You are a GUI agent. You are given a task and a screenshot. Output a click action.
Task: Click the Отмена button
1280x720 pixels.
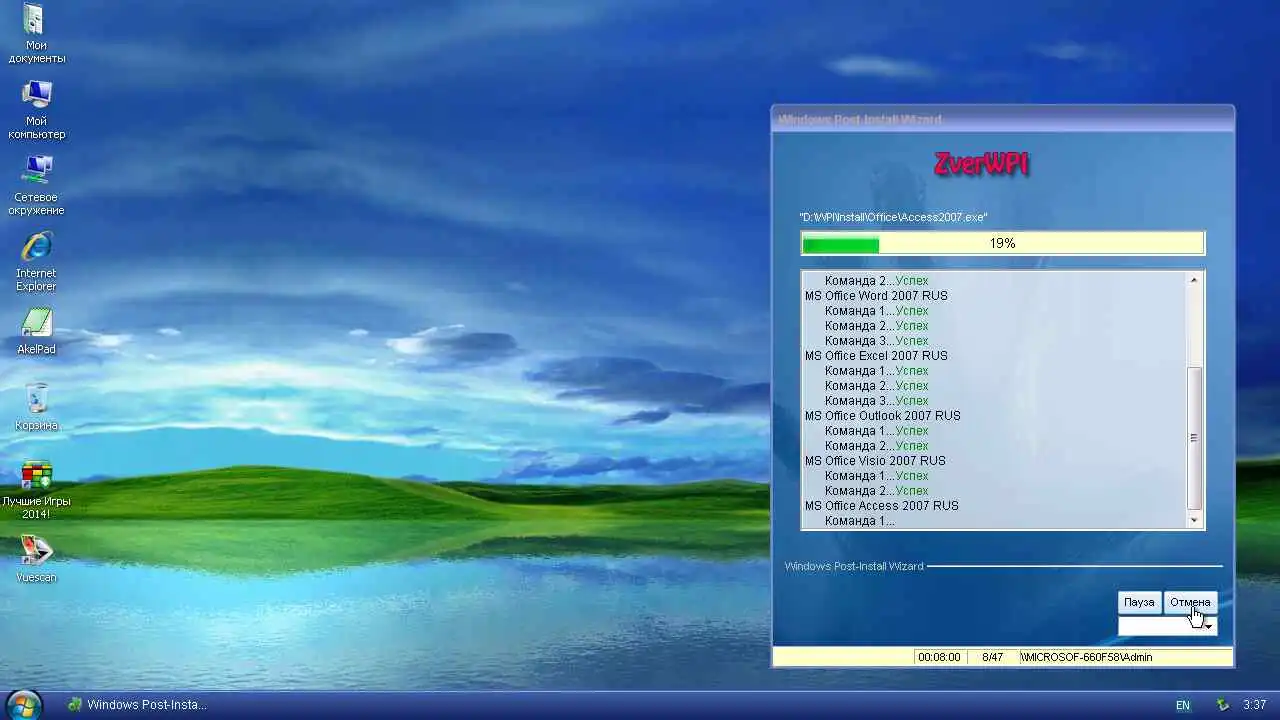(x=1190, y=602)
